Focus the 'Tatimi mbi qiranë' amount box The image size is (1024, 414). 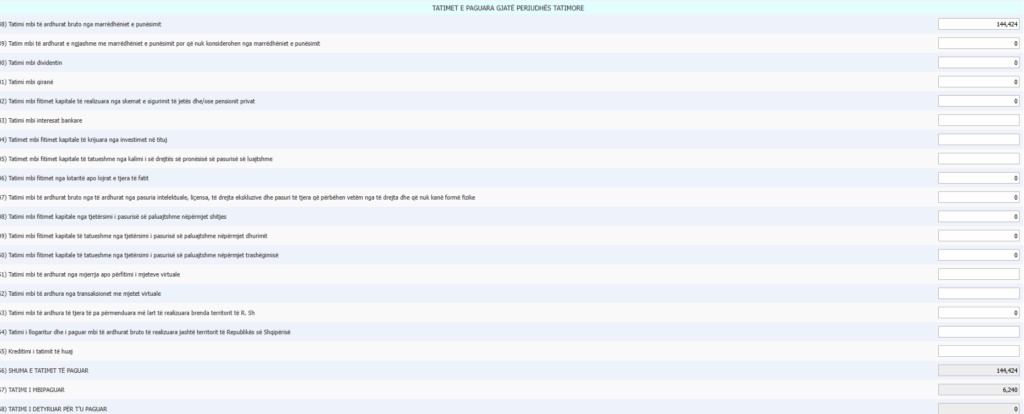point(978,82)
